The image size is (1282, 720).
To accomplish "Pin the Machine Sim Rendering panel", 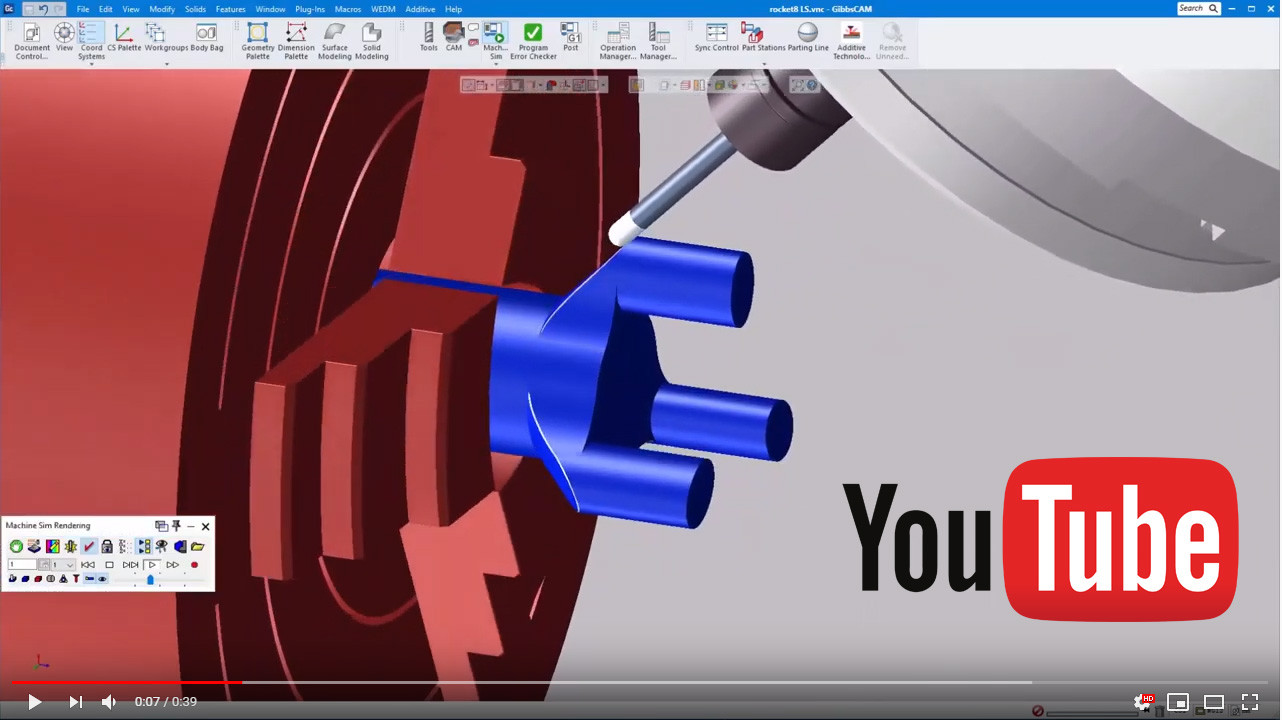I will click(176, 526).
